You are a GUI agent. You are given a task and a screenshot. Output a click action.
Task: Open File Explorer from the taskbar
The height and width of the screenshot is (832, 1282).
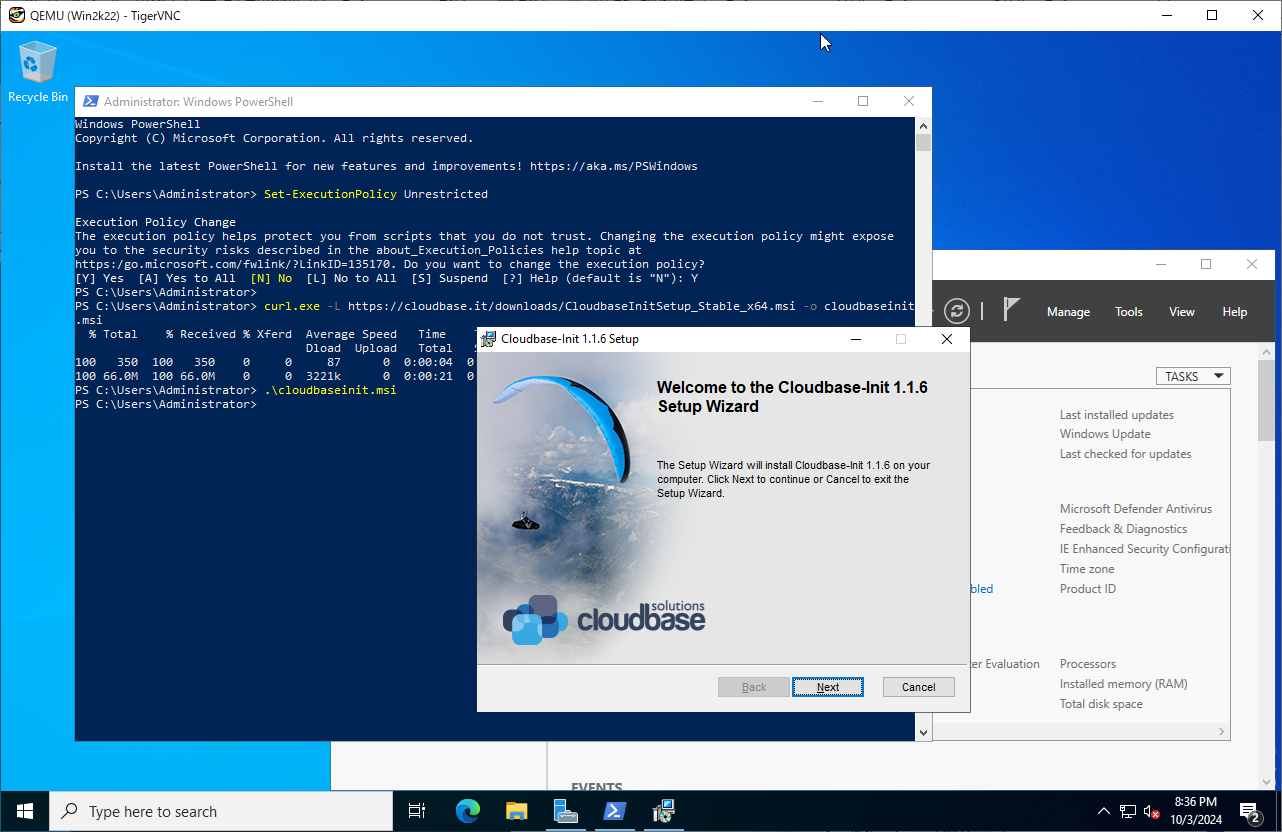pos(516,811)
